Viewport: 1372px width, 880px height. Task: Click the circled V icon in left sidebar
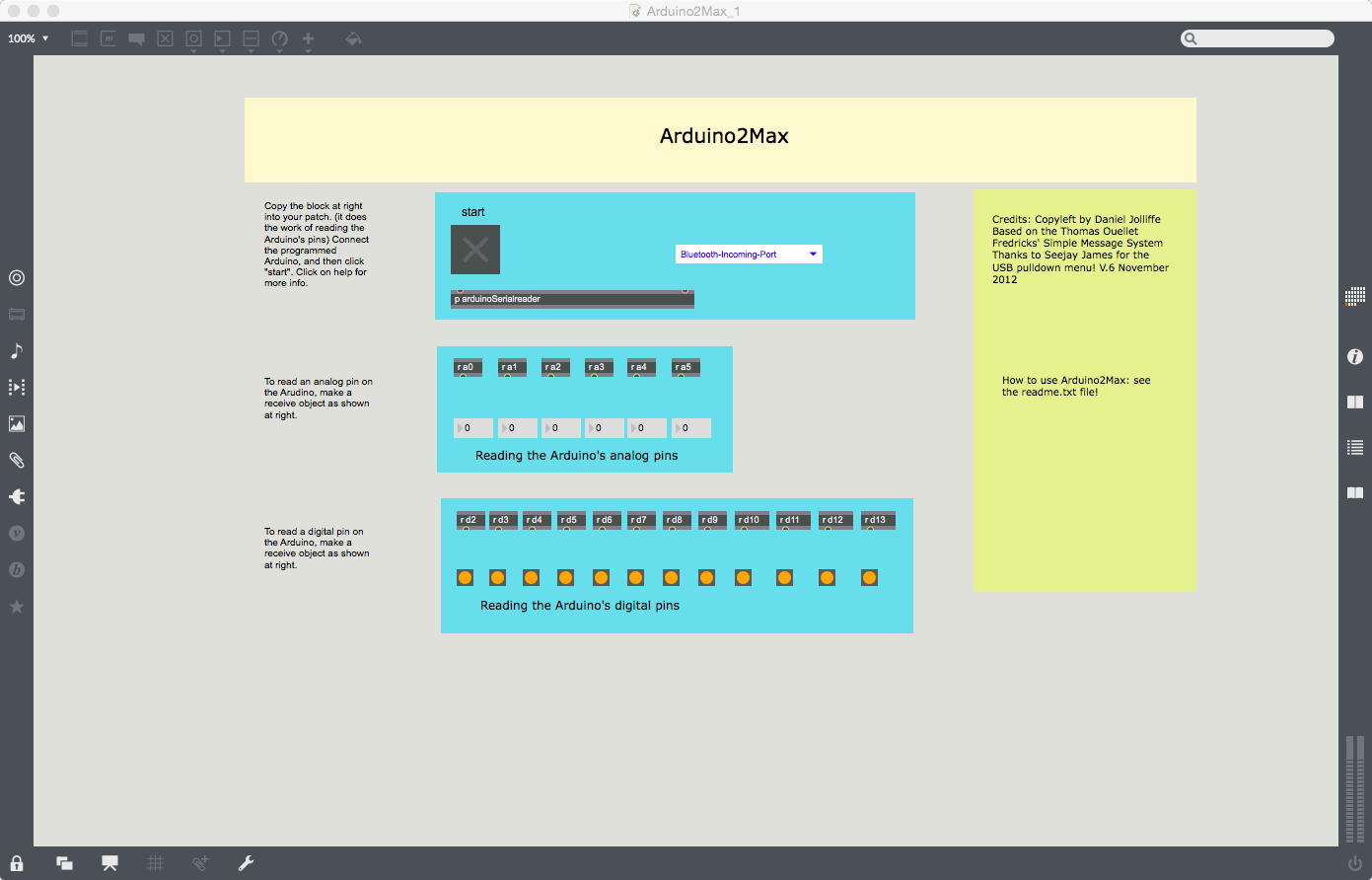[x=17, y=533]
